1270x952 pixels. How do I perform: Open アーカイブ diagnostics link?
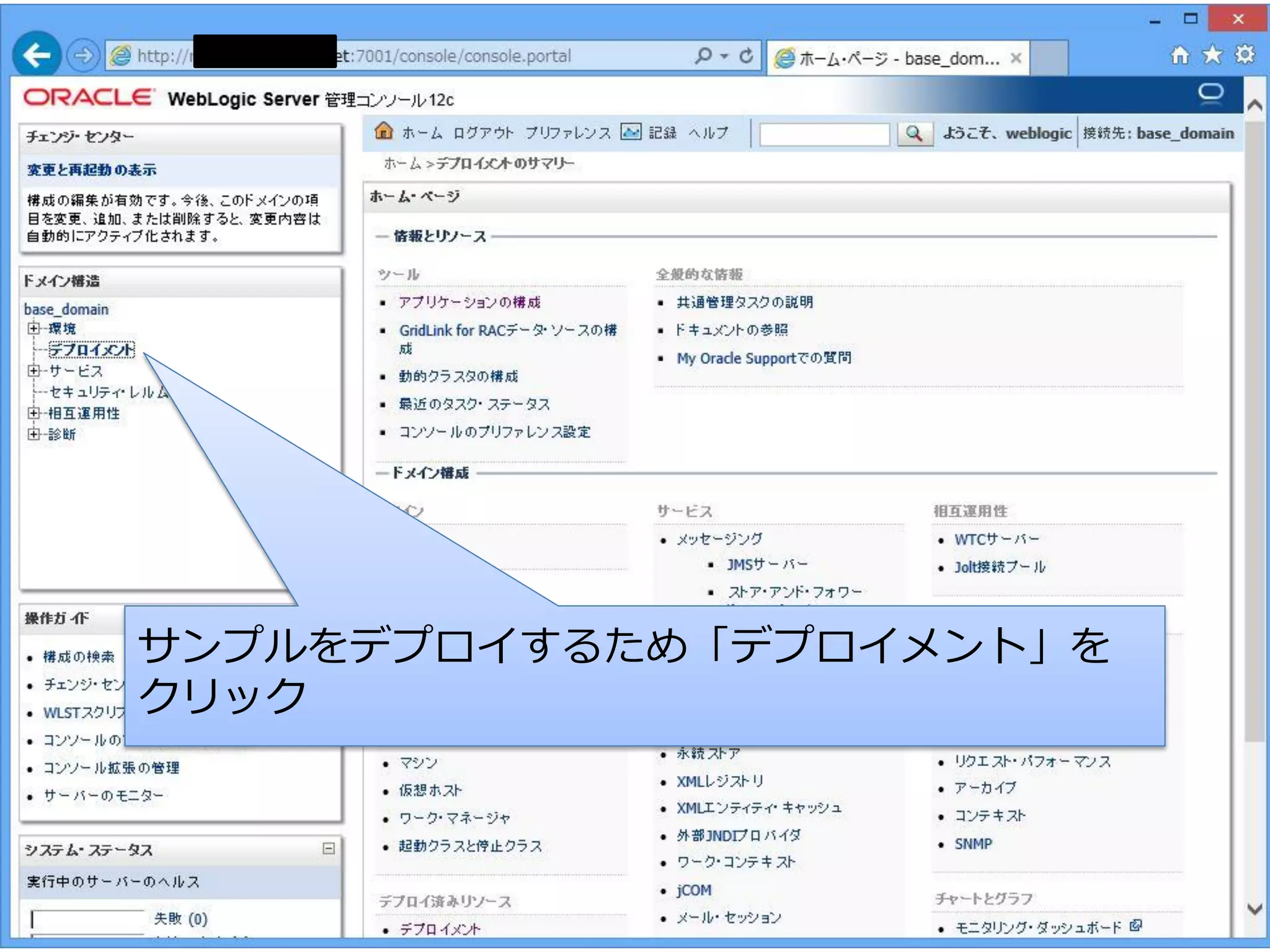pyautogui.click(x=985, y=788)
